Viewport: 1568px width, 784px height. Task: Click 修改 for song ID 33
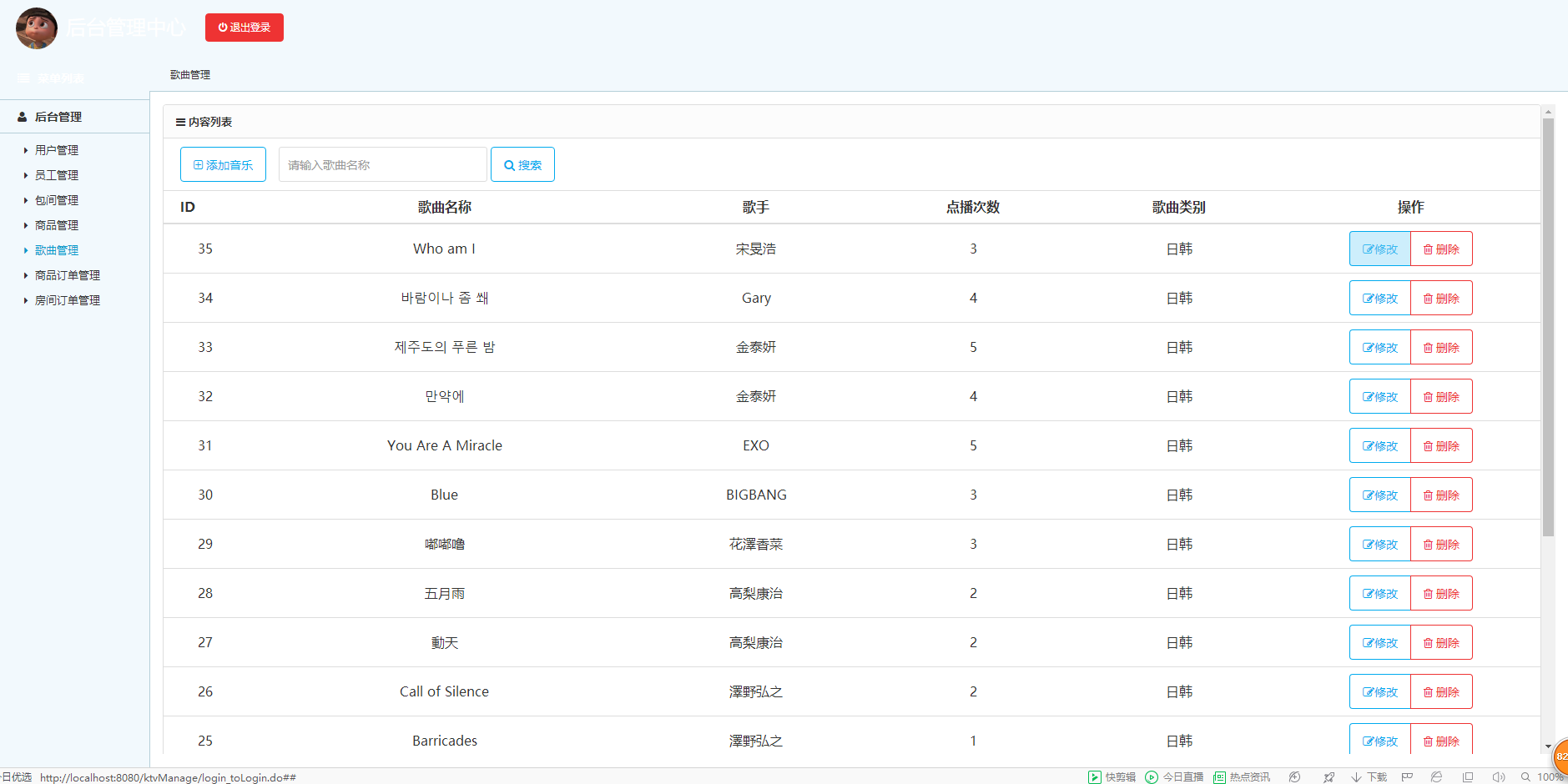(x=1380, y=347)
